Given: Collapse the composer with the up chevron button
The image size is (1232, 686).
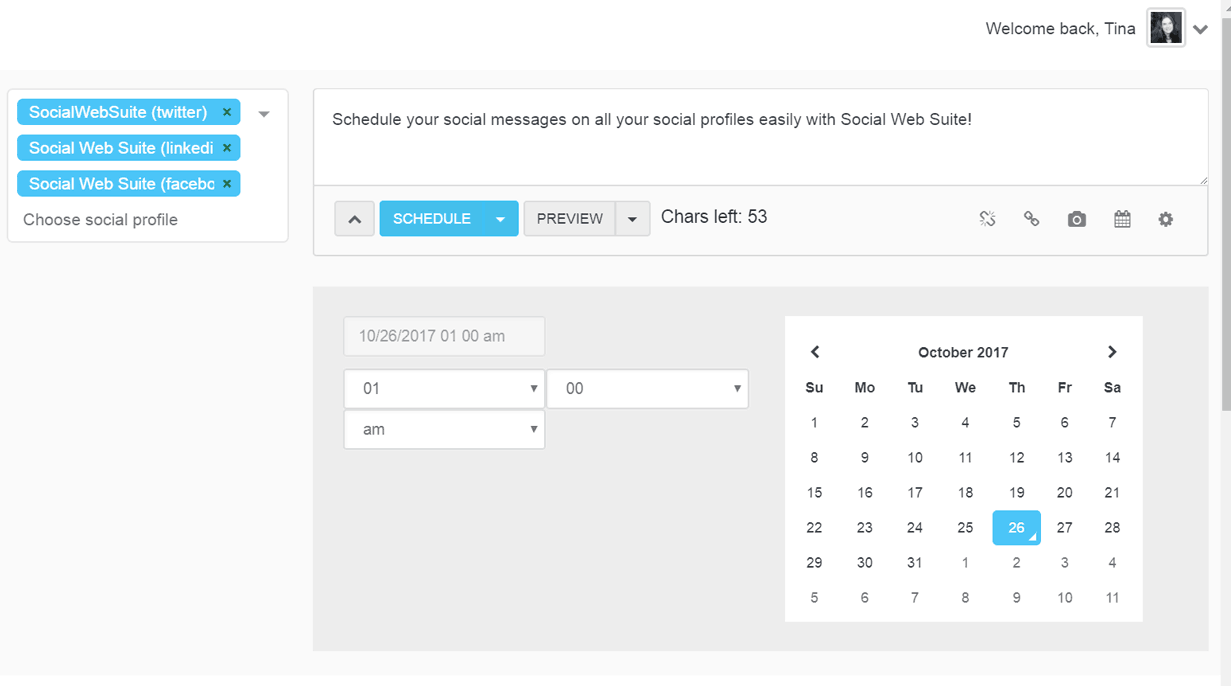Looking at the screenshot, I should pos(354,219).
